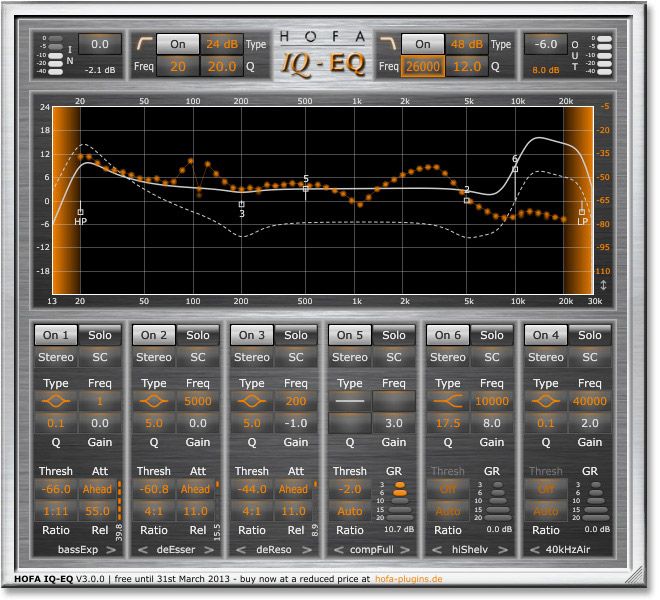Click Auto ratio on band 5
Viewport: 660px width, 600px height.
[350, 511]
